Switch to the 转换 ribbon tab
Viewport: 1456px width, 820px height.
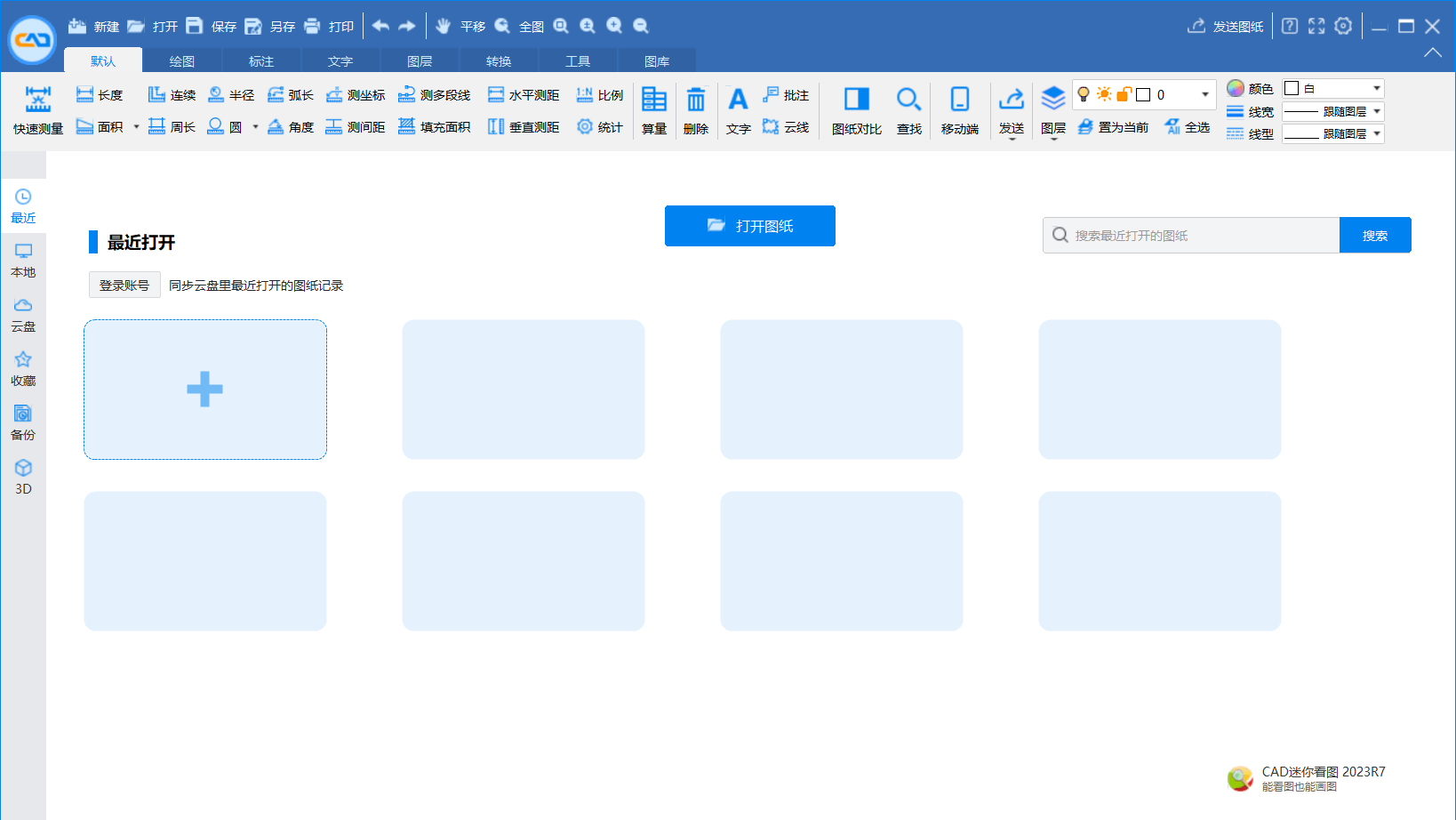499,61
